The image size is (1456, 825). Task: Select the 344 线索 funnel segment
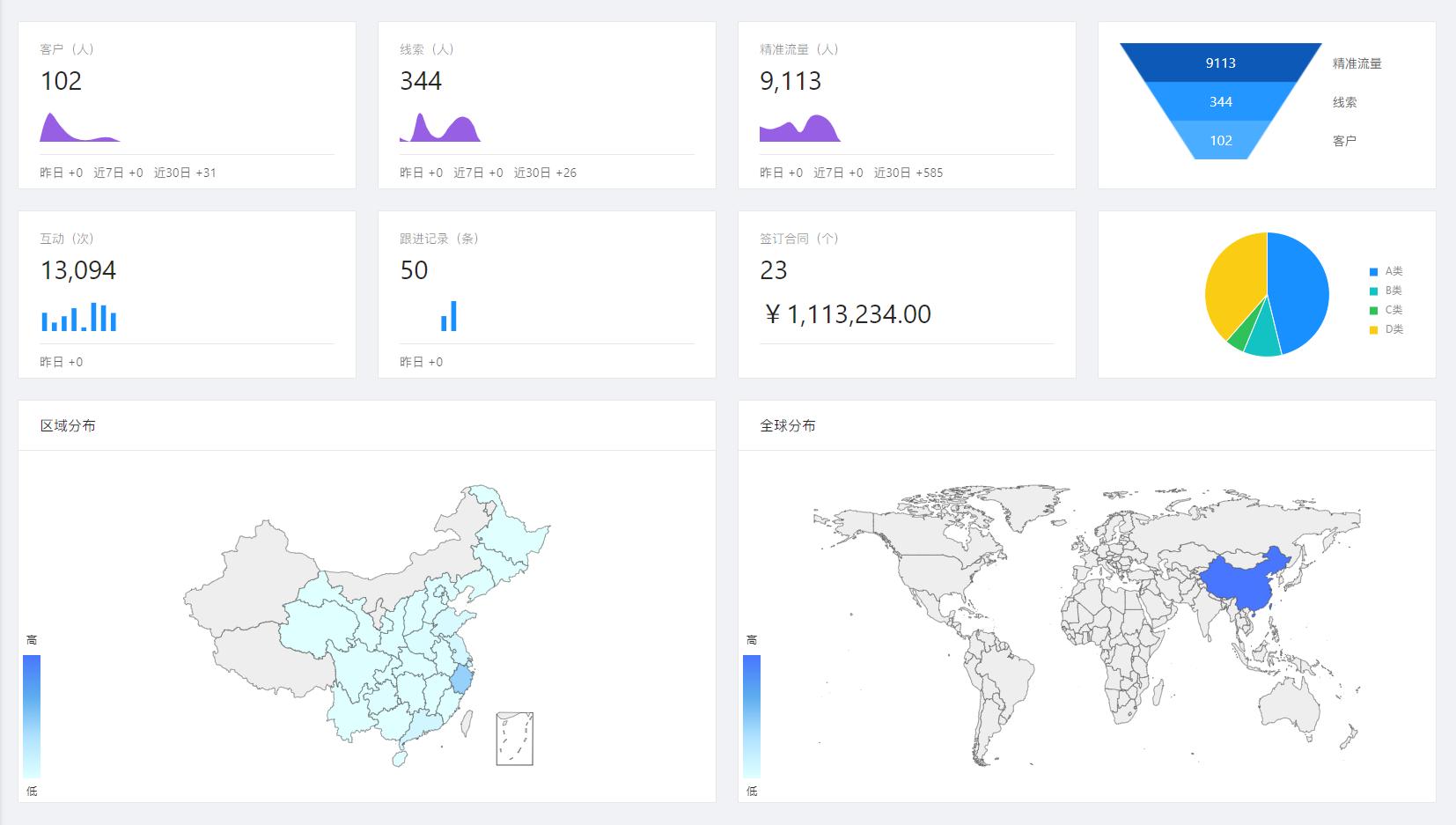(1220, 101)
